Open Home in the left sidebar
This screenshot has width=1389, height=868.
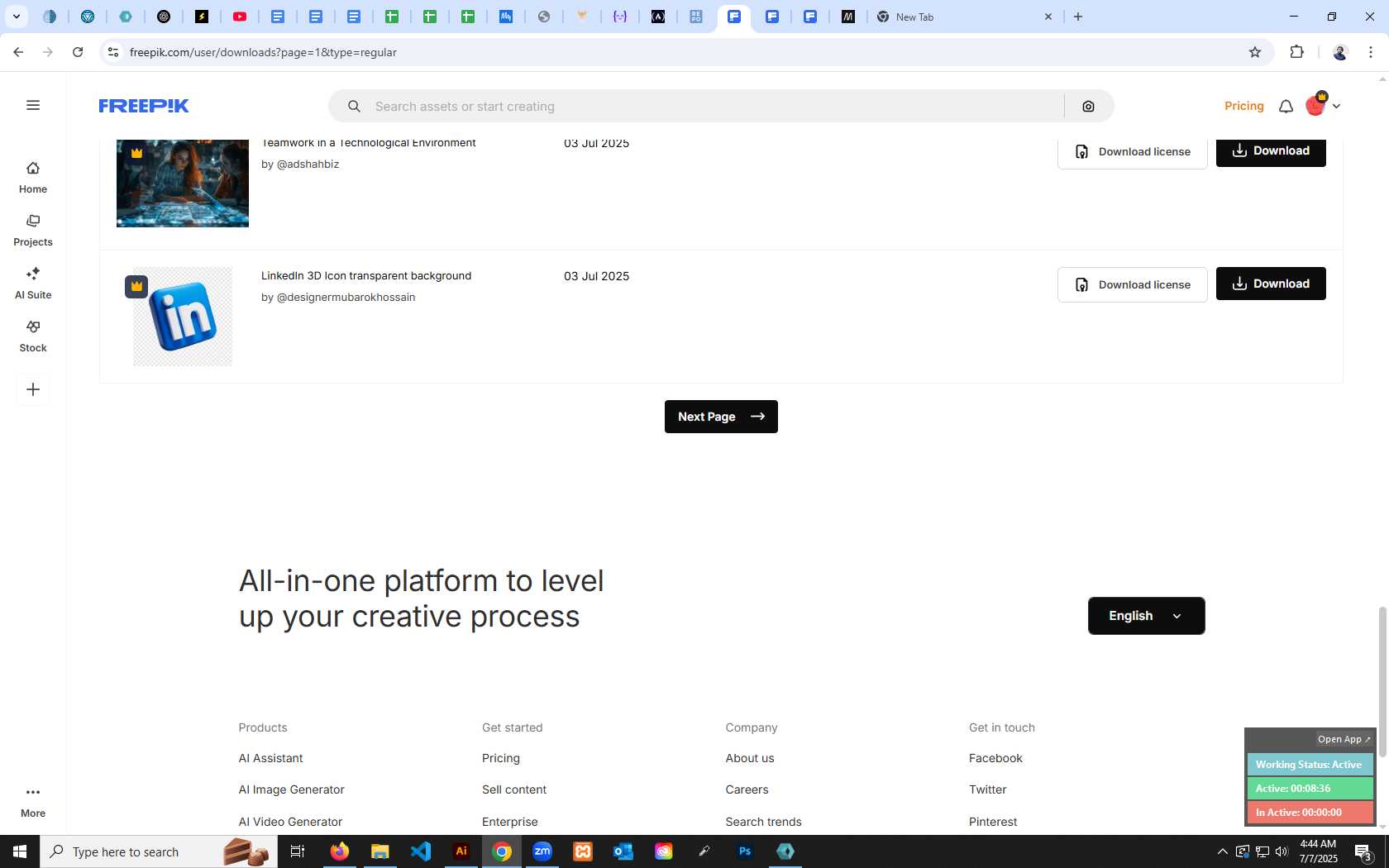click(x=33, y=178)
